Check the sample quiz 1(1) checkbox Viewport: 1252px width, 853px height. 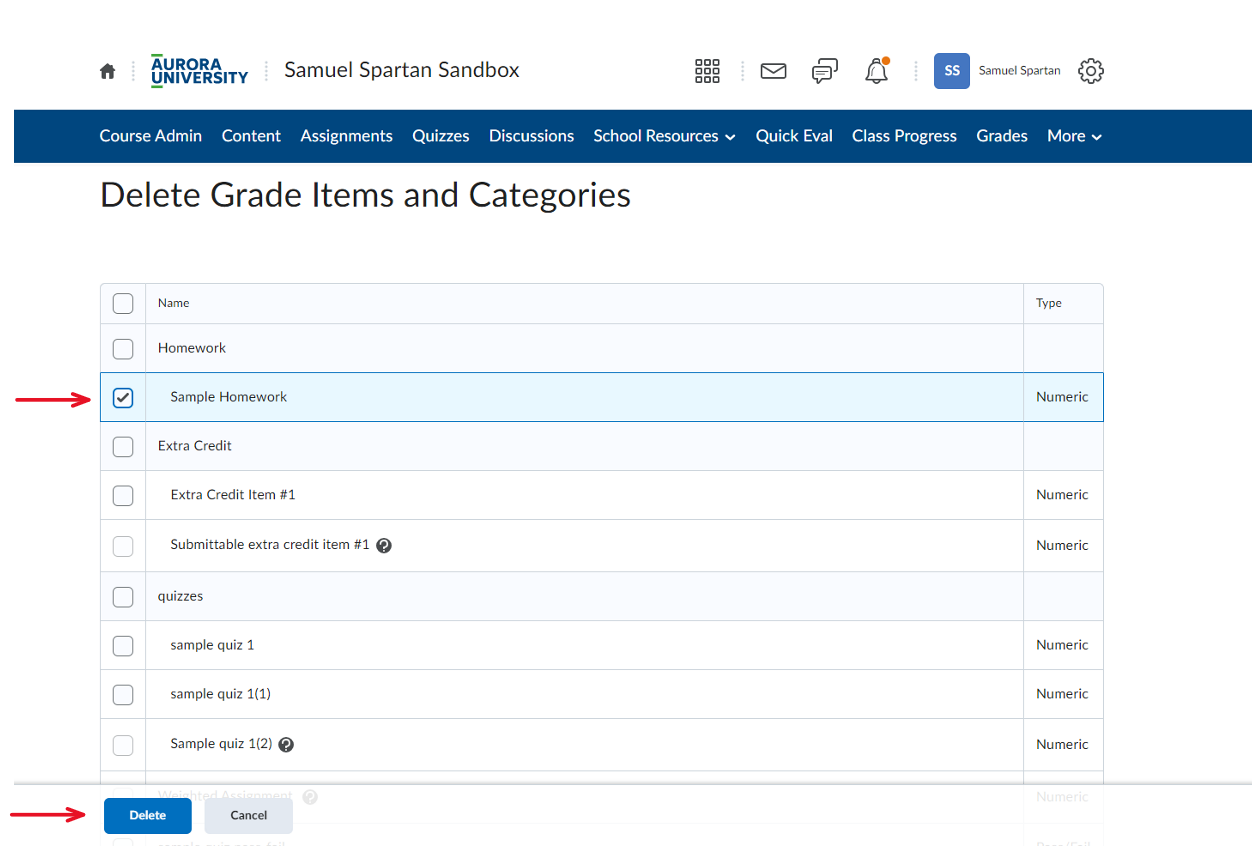click(123, 695)
